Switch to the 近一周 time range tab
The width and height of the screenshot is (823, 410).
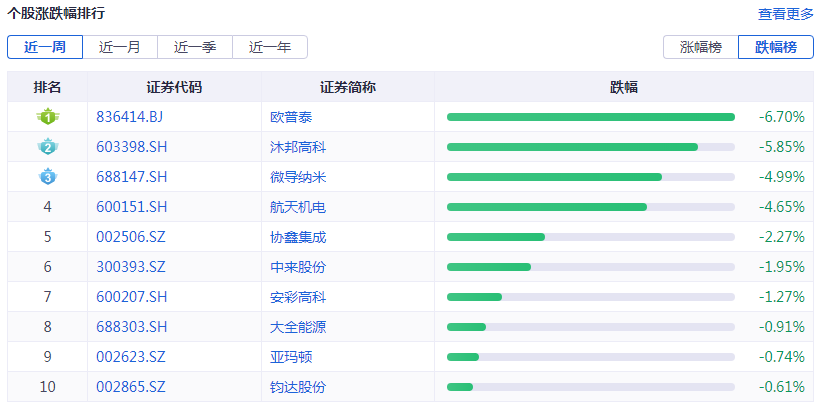[x=45, y=47]
